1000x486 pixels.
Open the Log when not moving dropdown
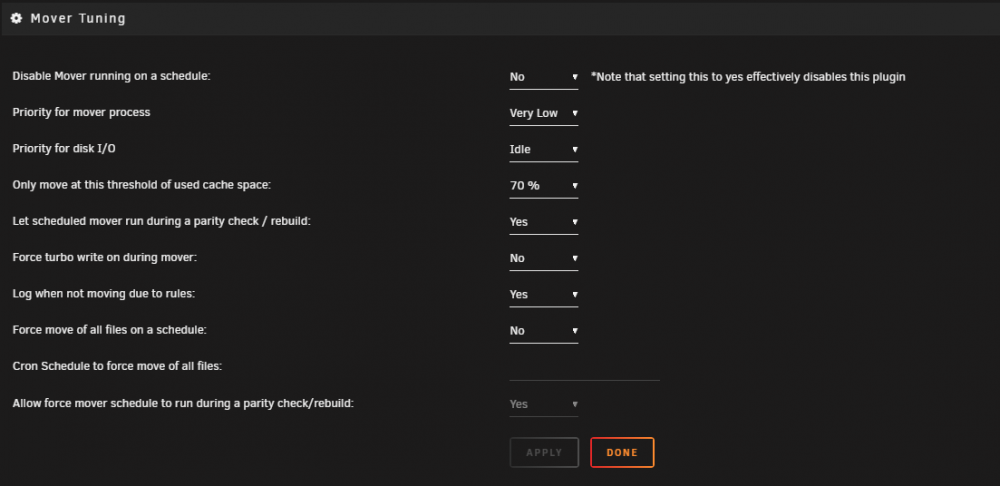point(543,295)
